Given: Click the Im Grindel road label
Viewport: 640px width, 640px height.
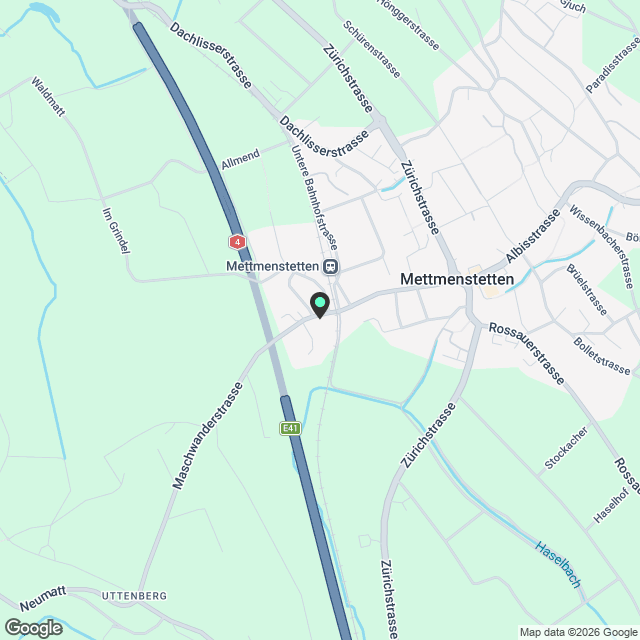Looking at the screenshot, I should (116, 231).
